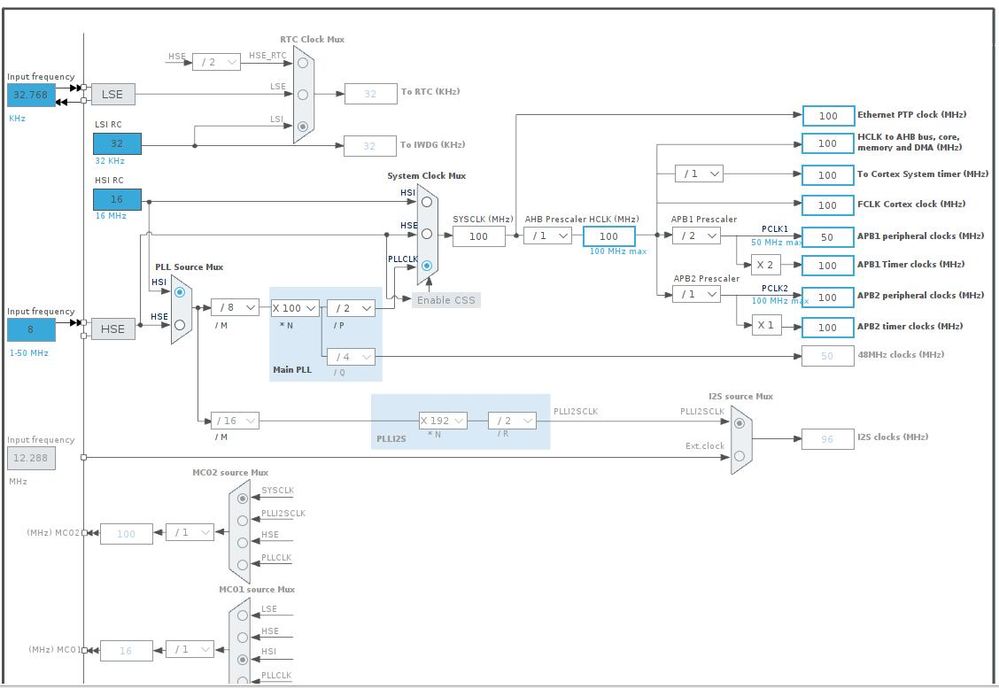Open PLLI2S multiplier X 192 dropdown
This screenshot has height=688, width=999.
(443, 421)
